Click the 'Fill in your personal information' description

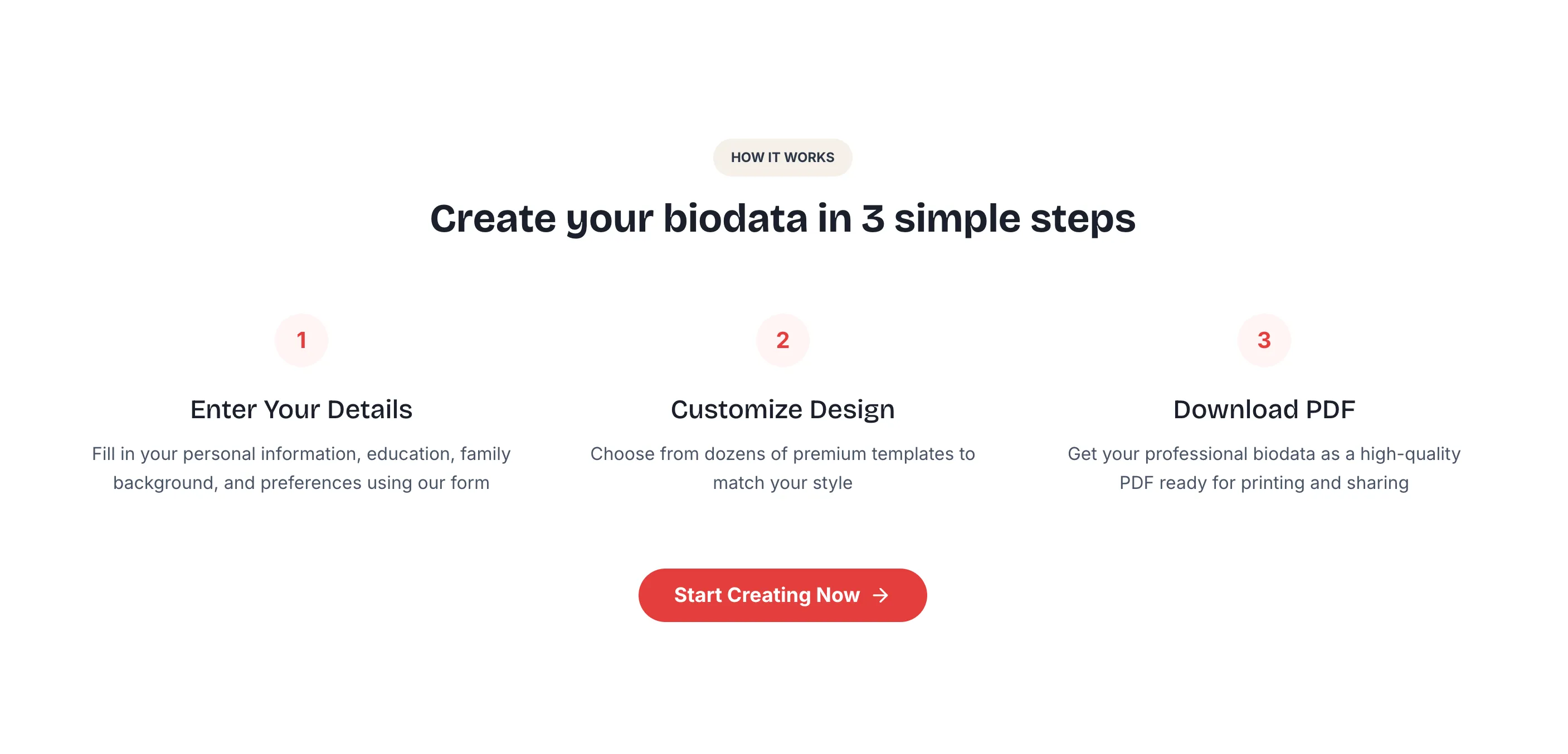tap(301, 468)
